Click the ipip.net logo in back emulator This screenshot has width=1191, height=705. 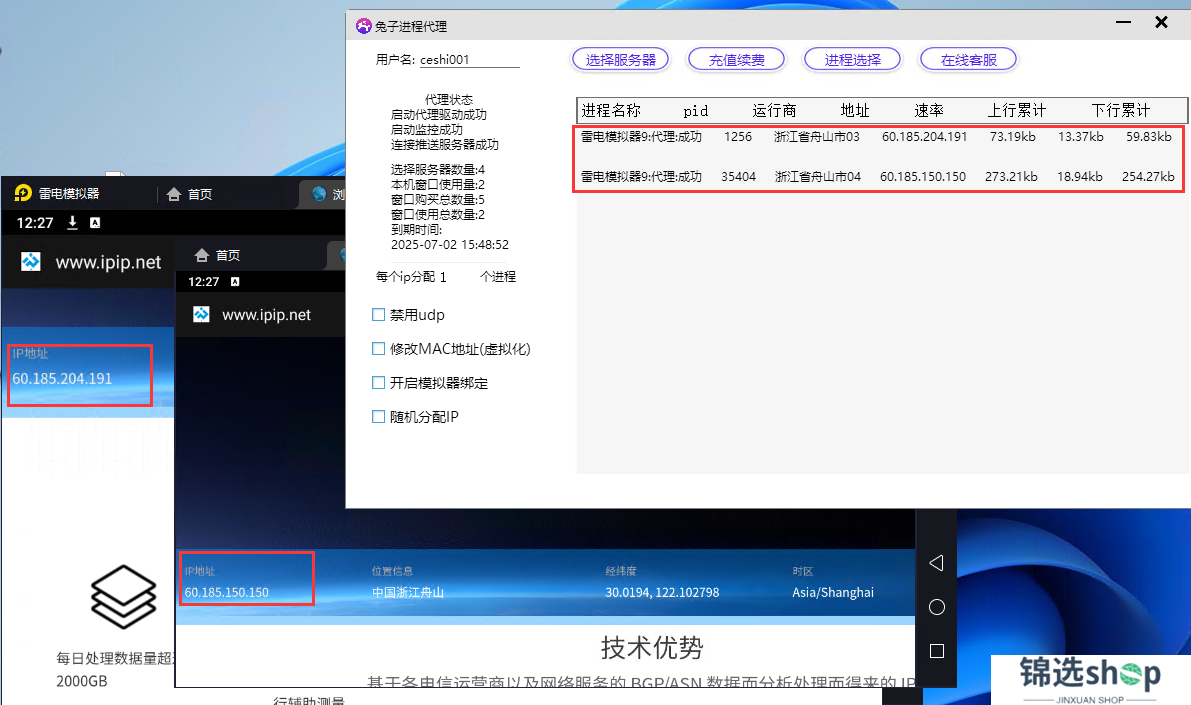pos(30,262)
